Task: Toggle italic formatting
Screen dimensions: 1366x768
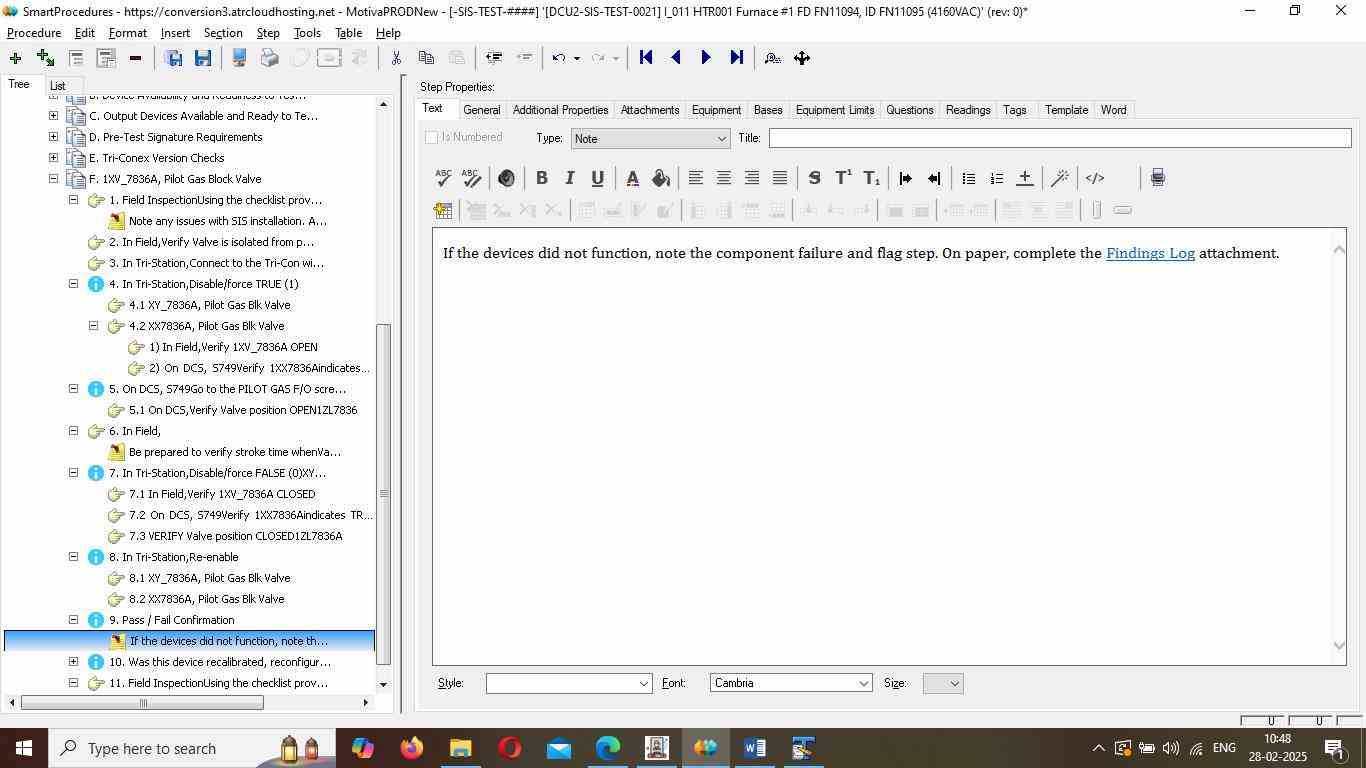Action: 569,178
